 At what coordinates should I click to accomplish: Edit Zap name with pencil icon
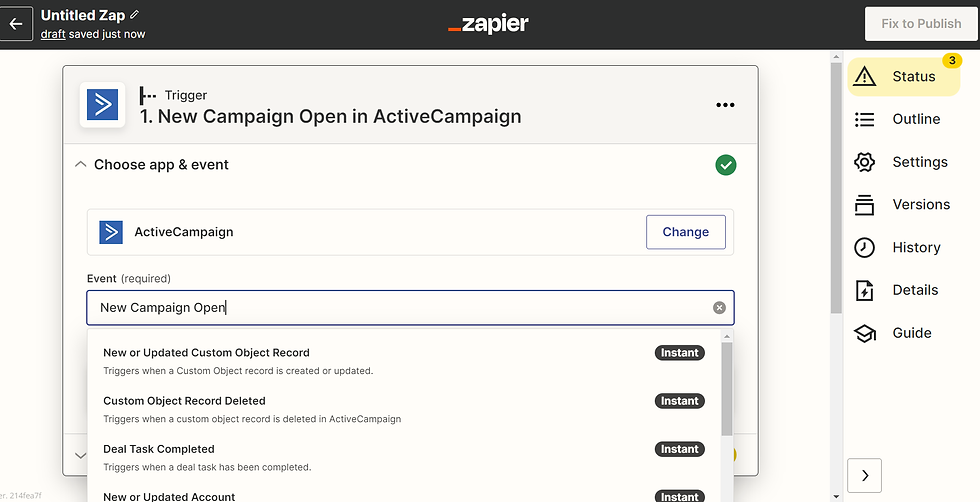tap(134, 14)
